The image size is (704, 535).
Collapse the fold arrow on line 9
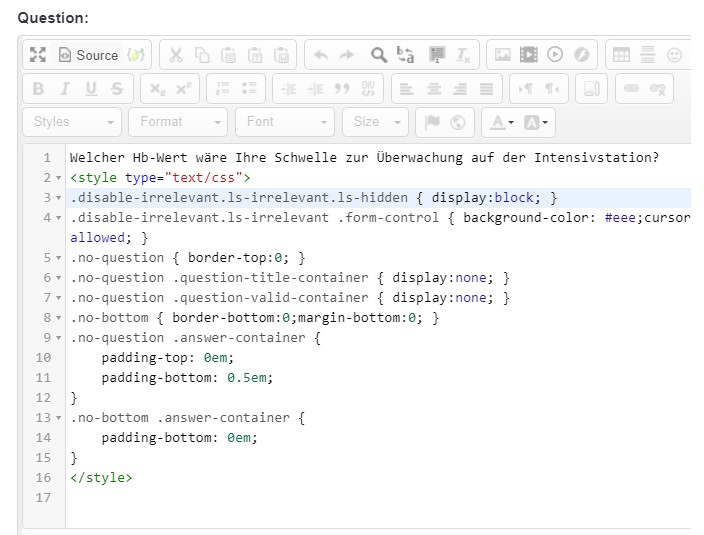[x=59, y=338]
